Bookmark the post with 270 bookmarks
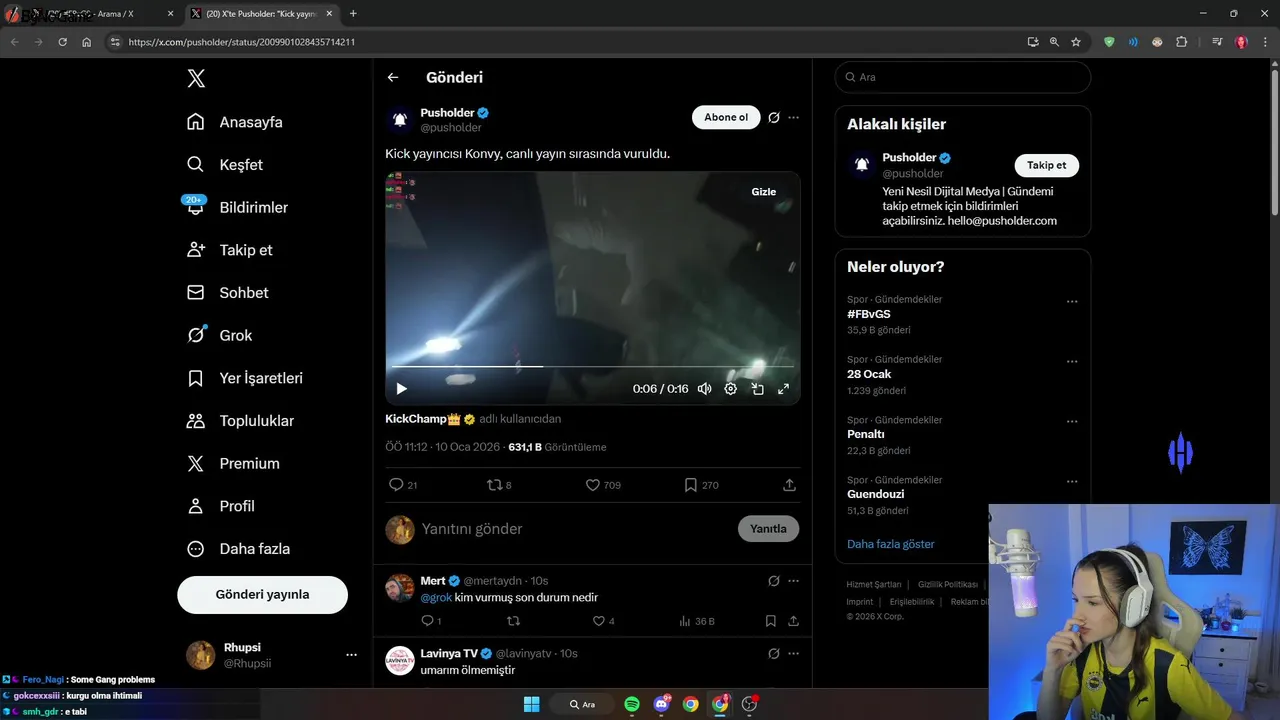Screen dimensions: 1280x720 pyautogui.click(x=701, y=485)
